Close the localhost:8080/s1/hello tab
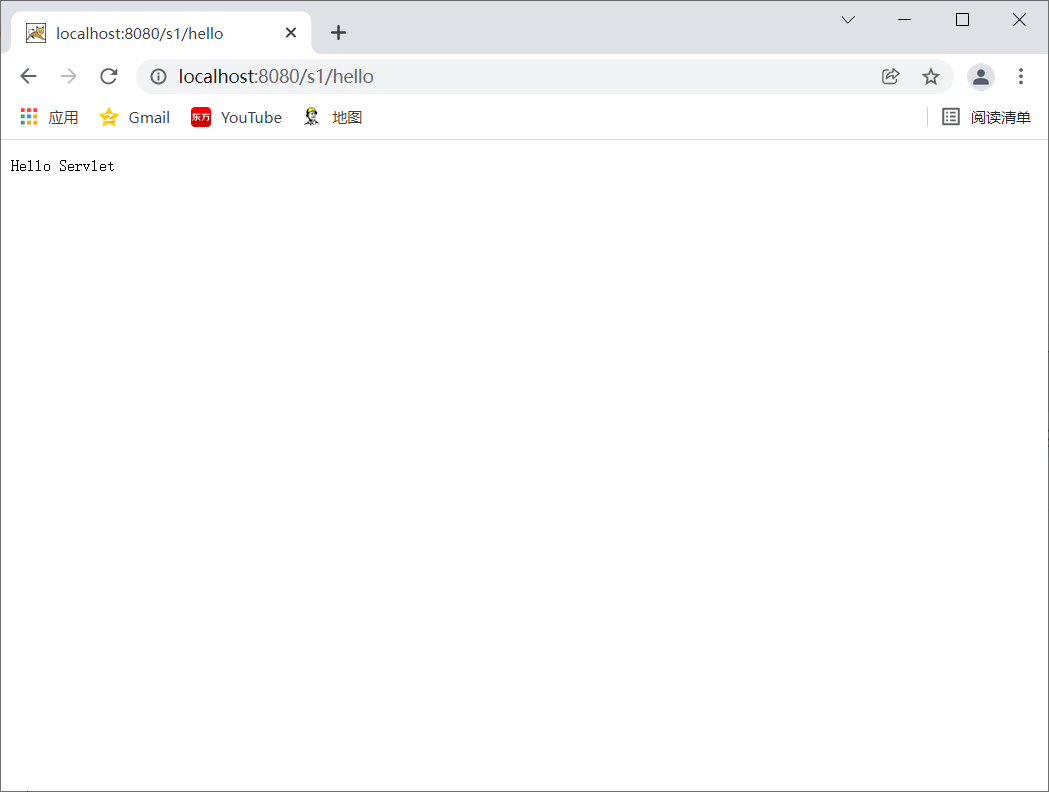1049x792 pixels. (291, 33)
